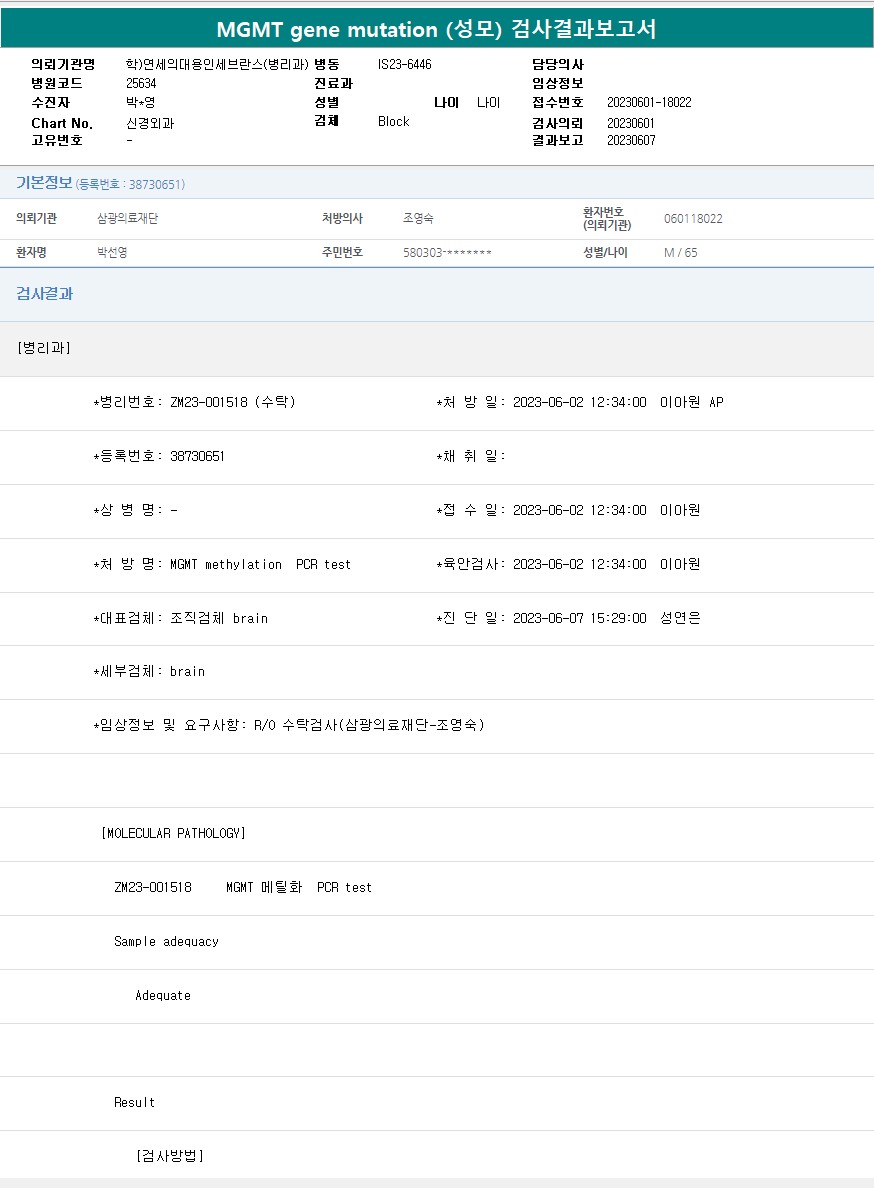Viewport: 874px width, 1188px height.
Task: Select patient number 060118022
Action: point(693,219)
